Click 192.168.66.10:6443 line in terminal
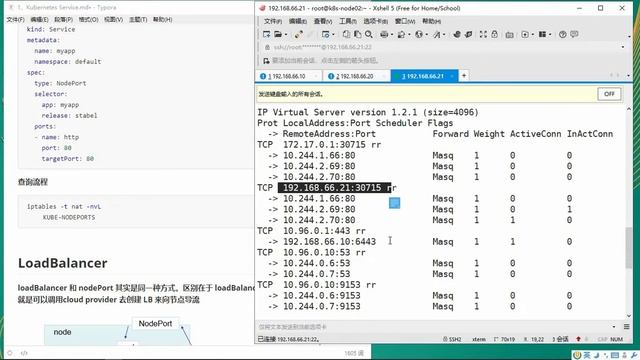Screen dimensions: 640x360 [329, 242]
